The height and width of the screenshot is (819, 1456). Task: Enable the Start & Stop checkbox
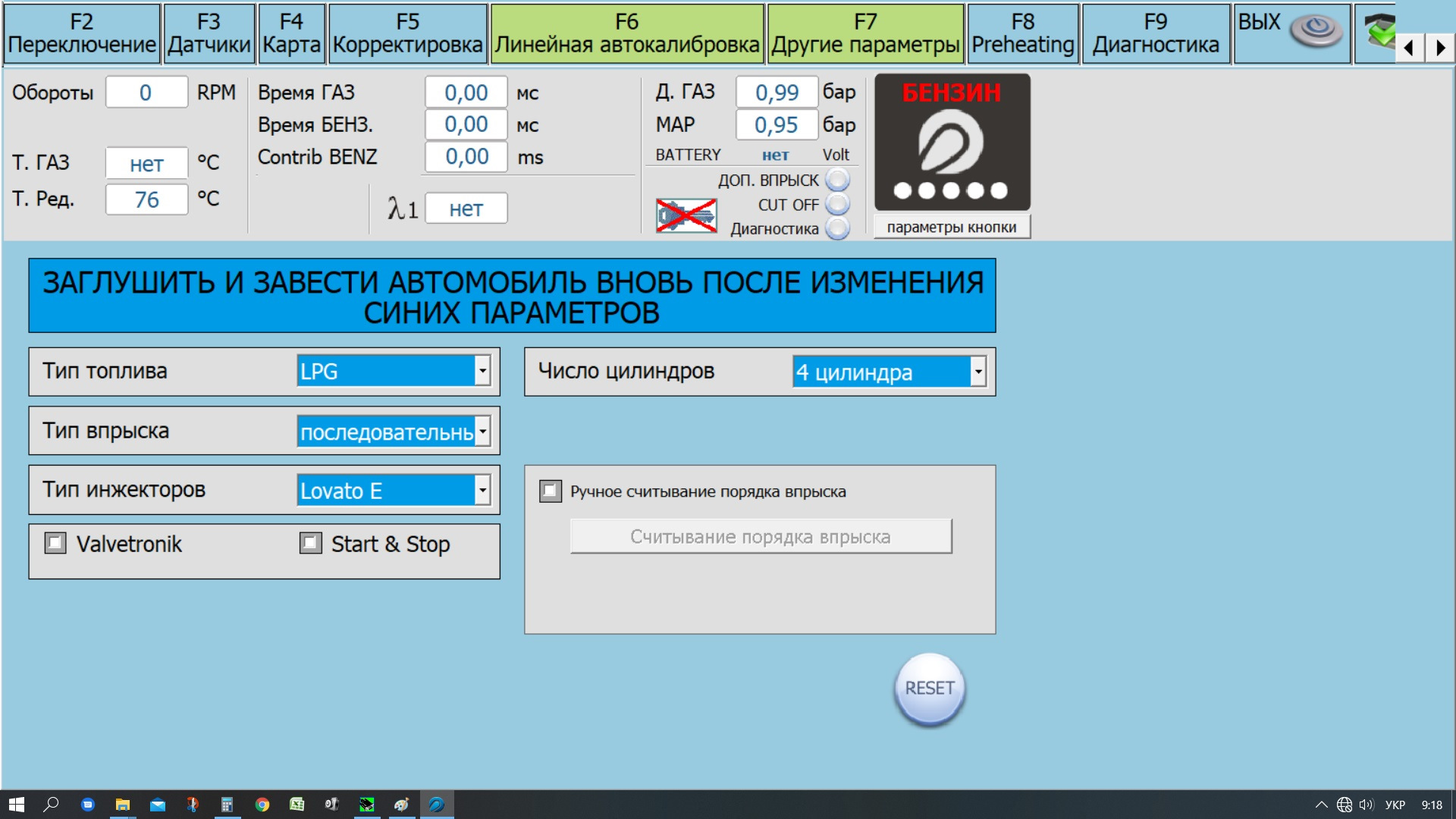pyautogui.click(x=310, y=543)
